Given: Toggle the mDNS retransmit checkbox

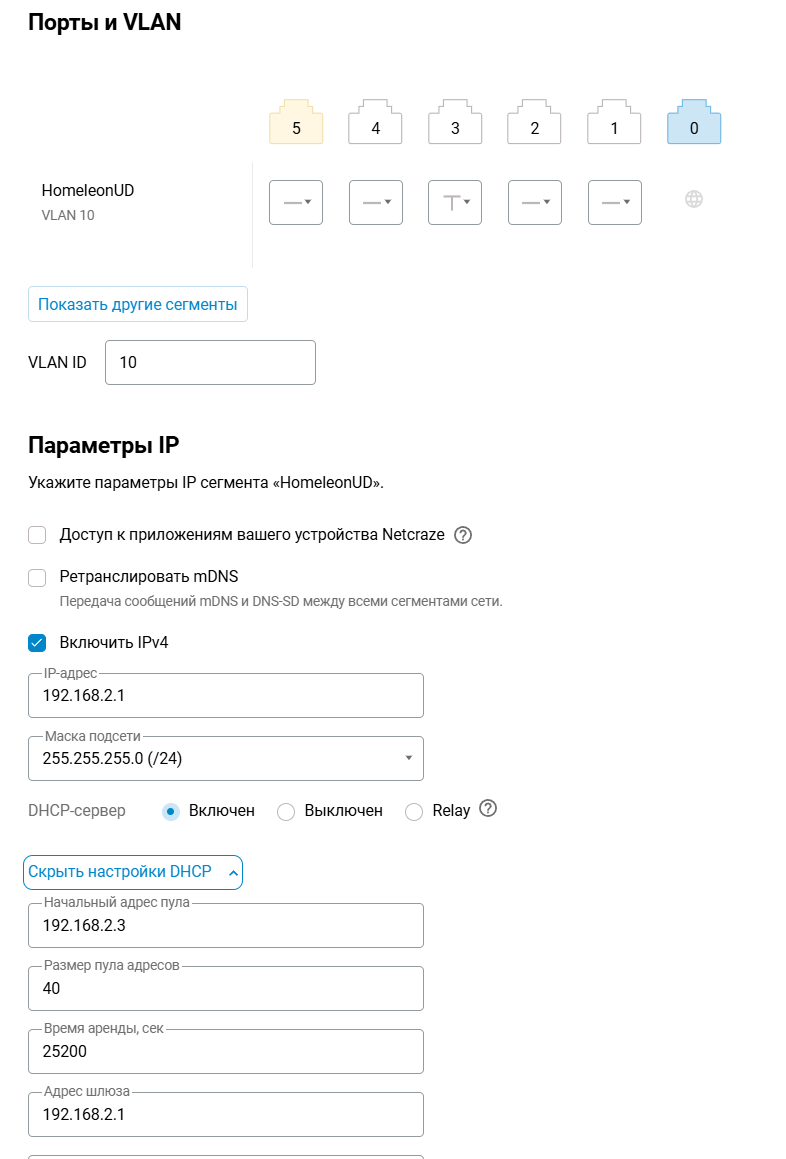Looking at the screenshot, I should [38, 577].
